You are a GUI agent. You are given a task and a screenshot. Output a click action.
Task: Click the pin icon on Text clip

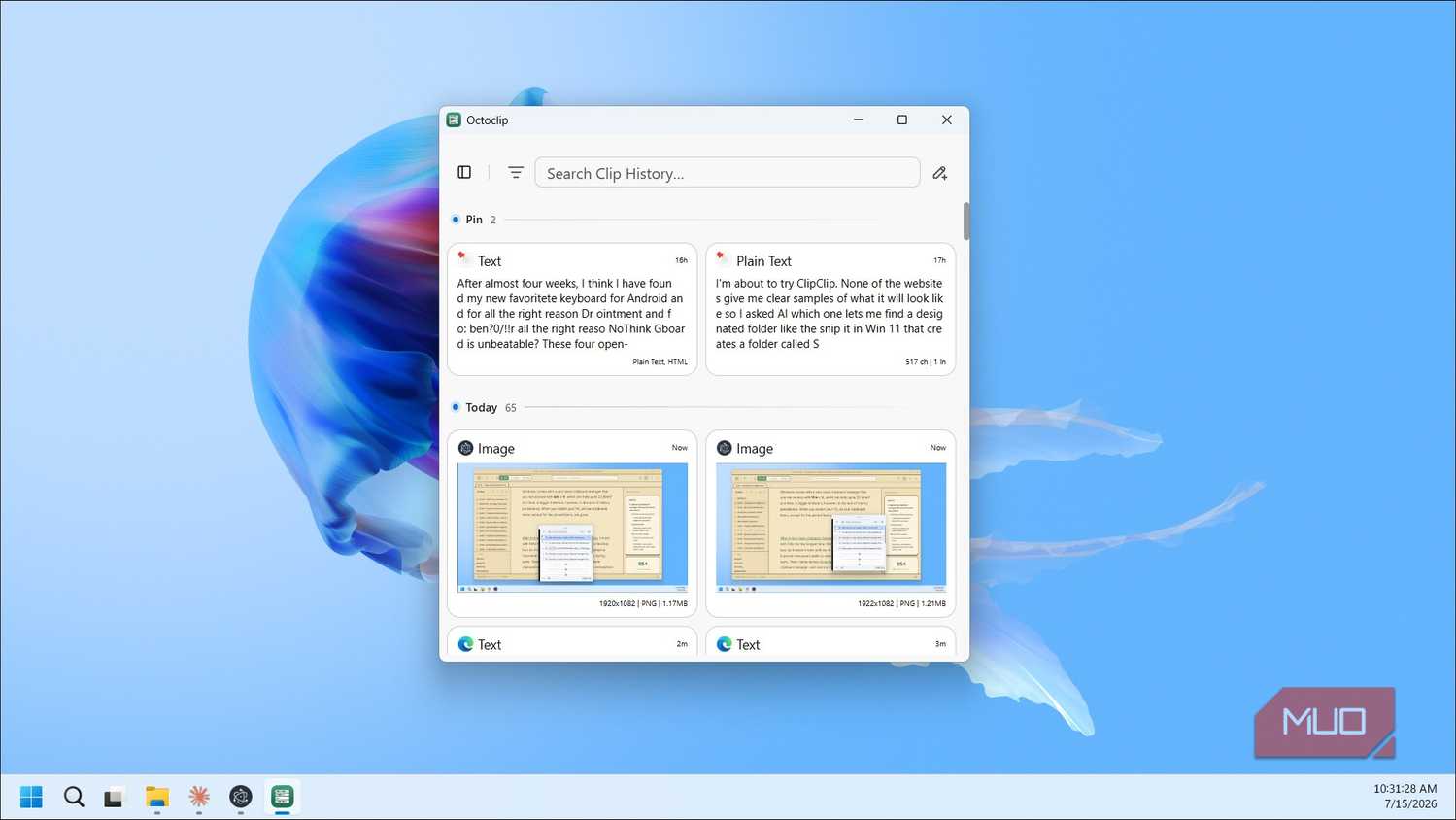click(464, 259)
